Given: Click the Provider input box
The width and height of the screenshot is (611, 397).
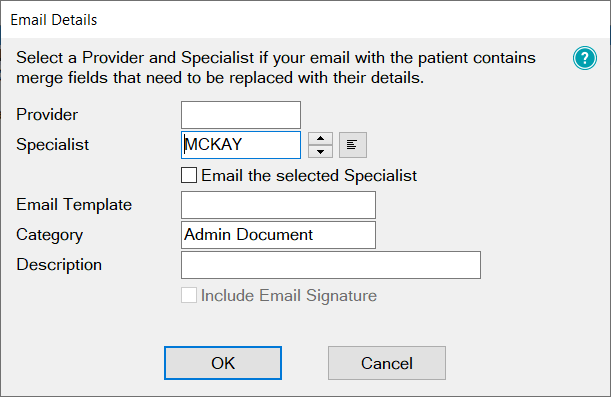Looking at the screenshot, I should coord(241,115).
